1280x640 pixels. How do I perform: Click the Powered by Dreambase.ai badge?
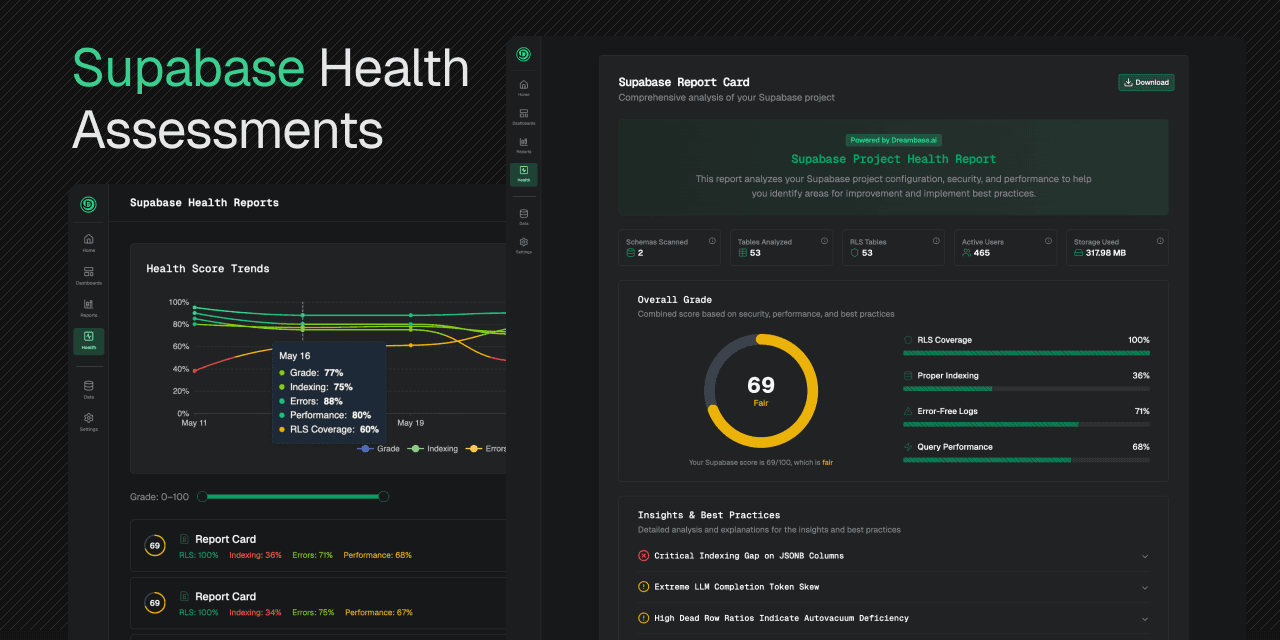click(892, 141)
